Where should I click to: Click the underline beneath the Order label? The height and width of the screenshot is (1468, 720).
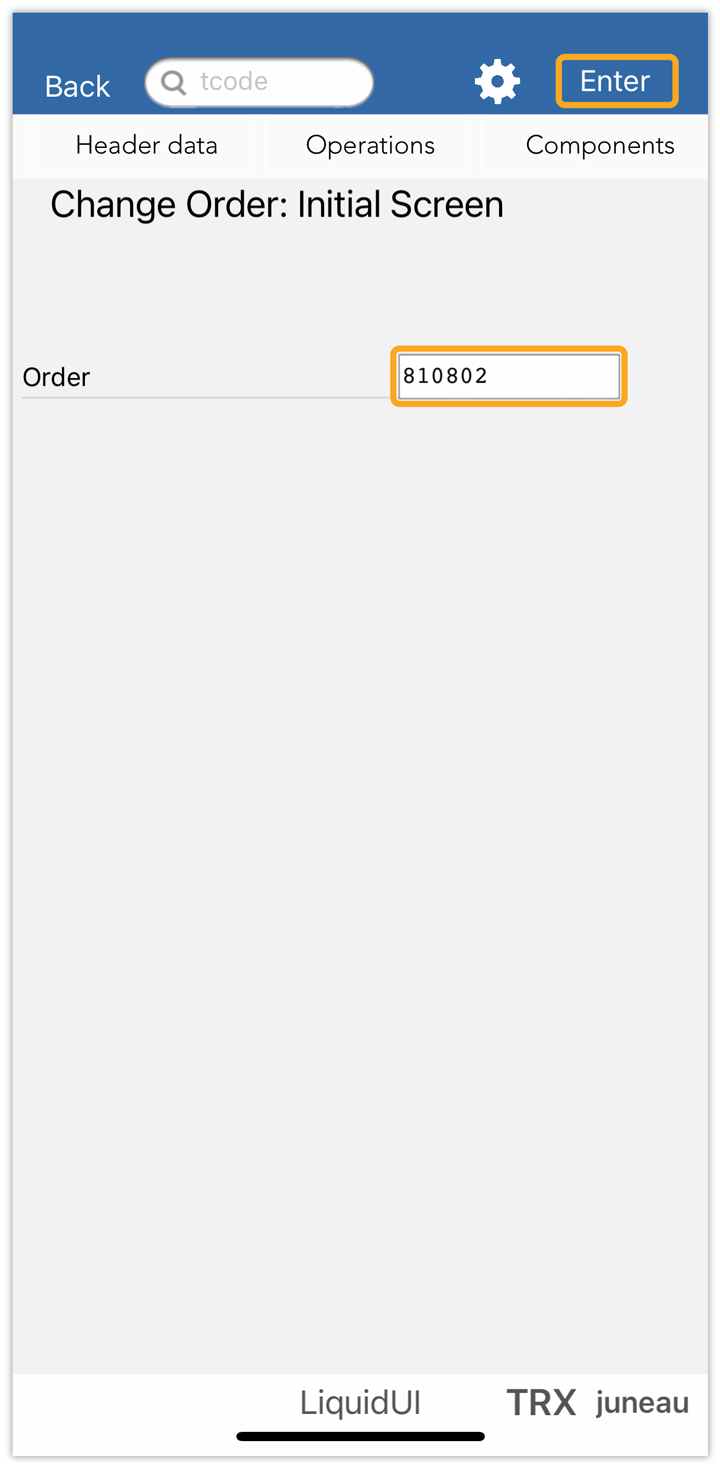200,397
